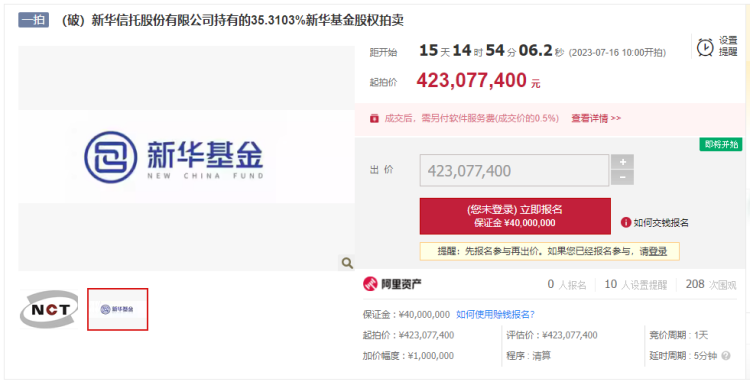Open the 如何交钱报名 help link

point(661,222)
